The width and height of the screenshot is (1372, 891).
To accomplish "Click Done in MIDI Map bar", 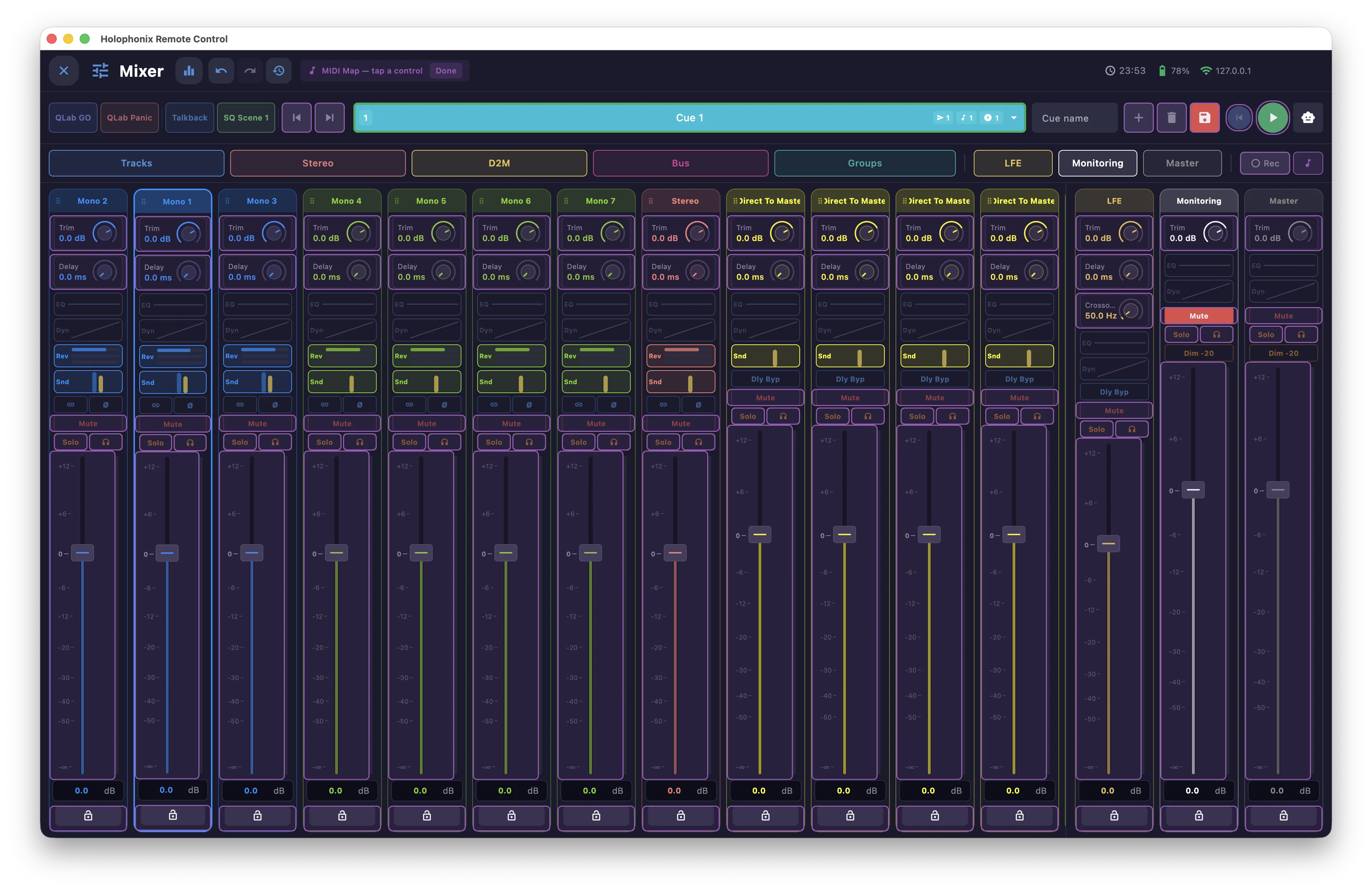I will click(x=446, y=71).
